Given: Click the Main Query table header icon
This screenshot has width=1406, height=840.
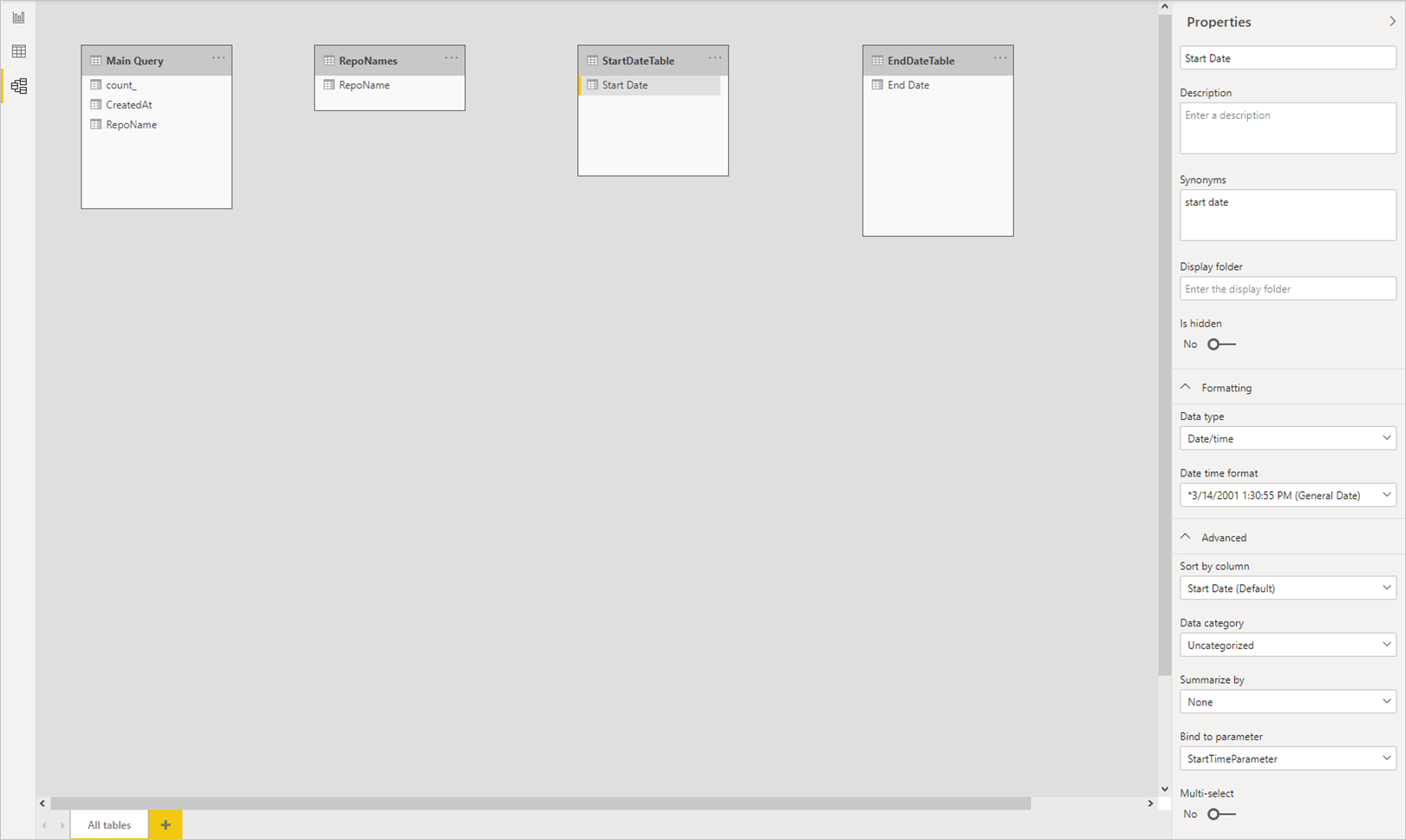Looking at the screenshot, I should click(x=96, y=61).
